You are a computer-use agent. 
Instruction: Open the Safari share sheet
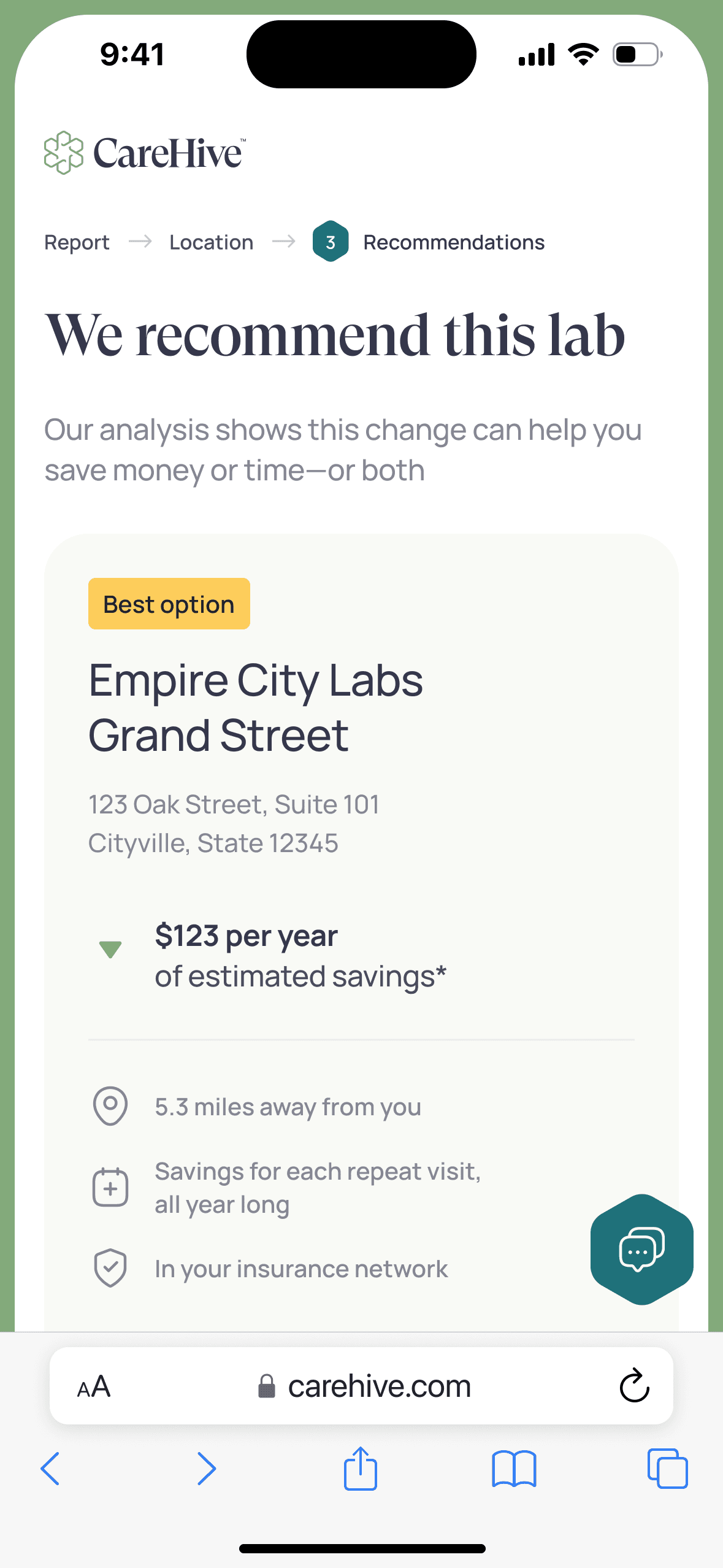[x=361, y=1469]
